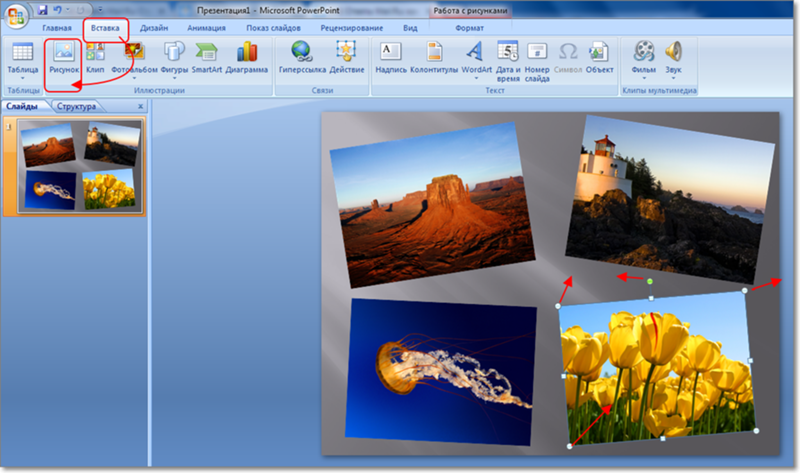Open the Формат picture tools tab

click(x=469, y=28)
